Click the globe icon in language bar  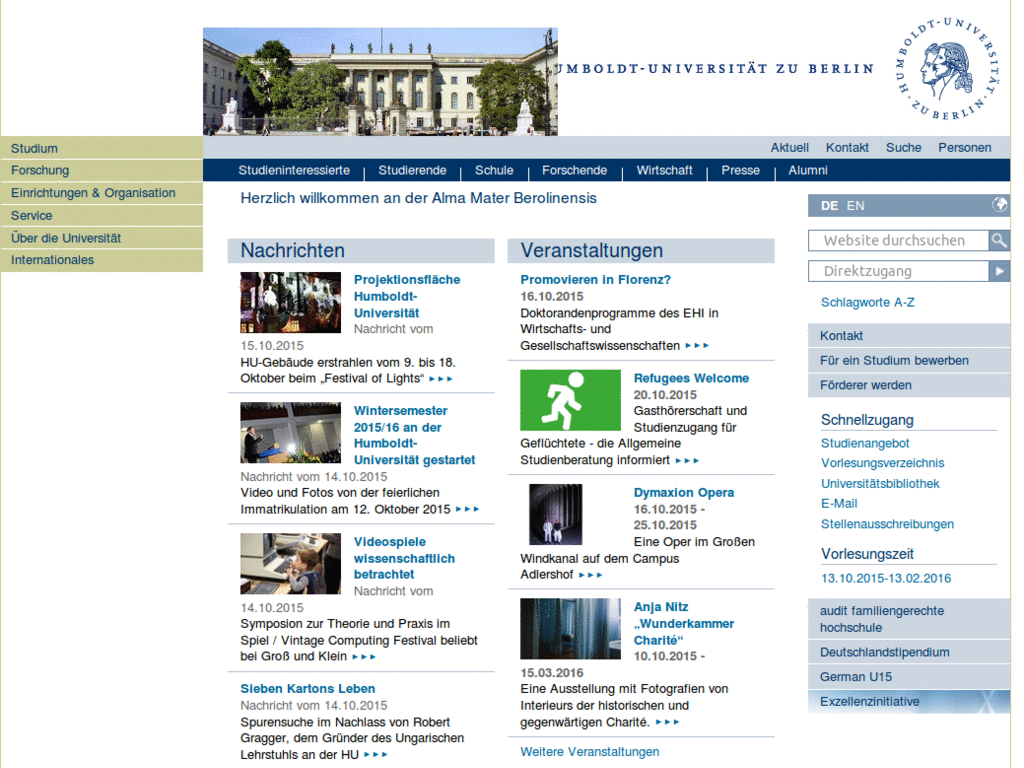[x=1000, y=204]
